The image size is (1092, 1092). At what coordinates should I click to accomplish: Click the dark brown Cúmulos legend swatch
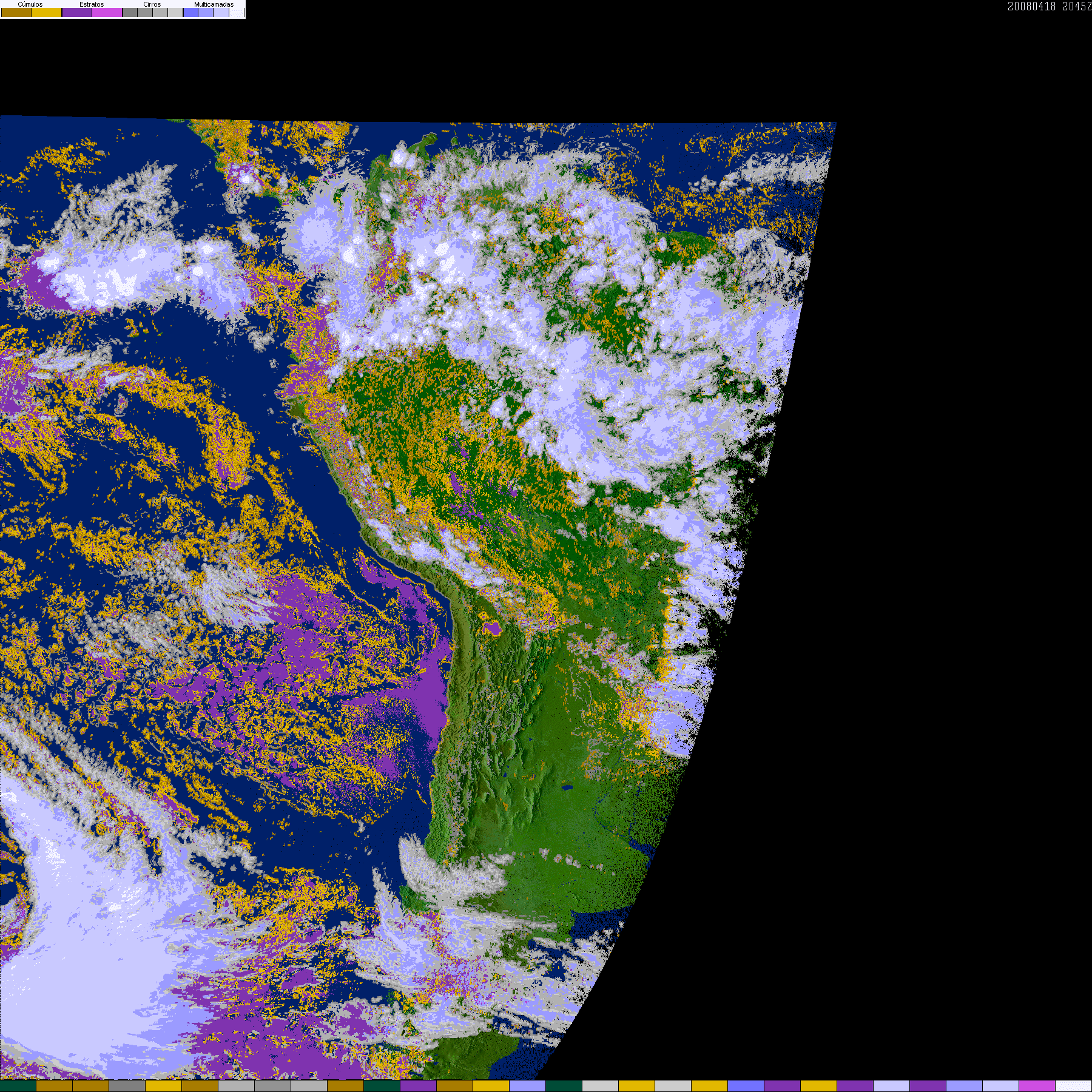point(16,12)
